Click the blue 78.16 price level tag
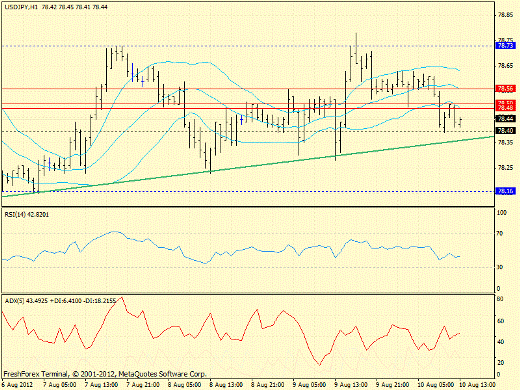The height and width of the screenshot is (390, 520). [506, 191]
